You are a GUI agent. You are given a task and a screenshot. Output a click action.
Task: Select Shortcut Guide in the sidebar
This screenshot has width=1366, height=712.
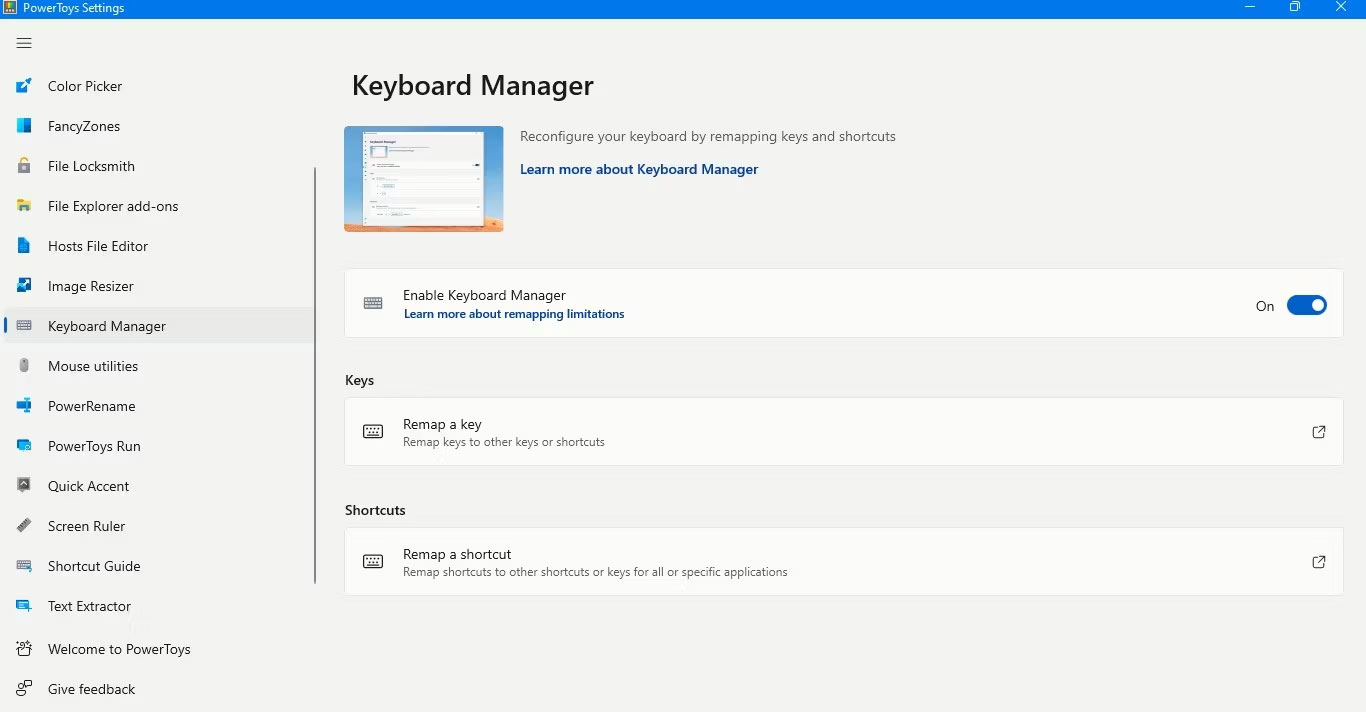pos(94,566)
